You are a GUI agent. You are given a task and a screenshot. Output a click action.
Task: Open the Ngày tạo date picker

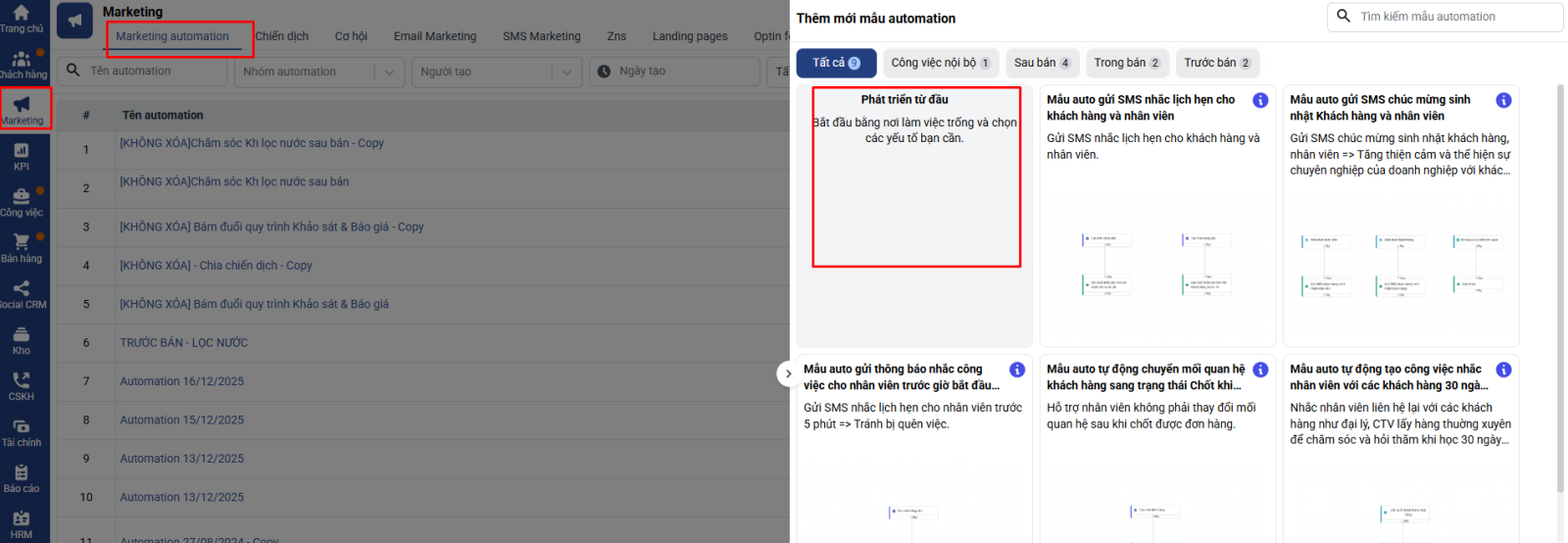tap(675, 72)
